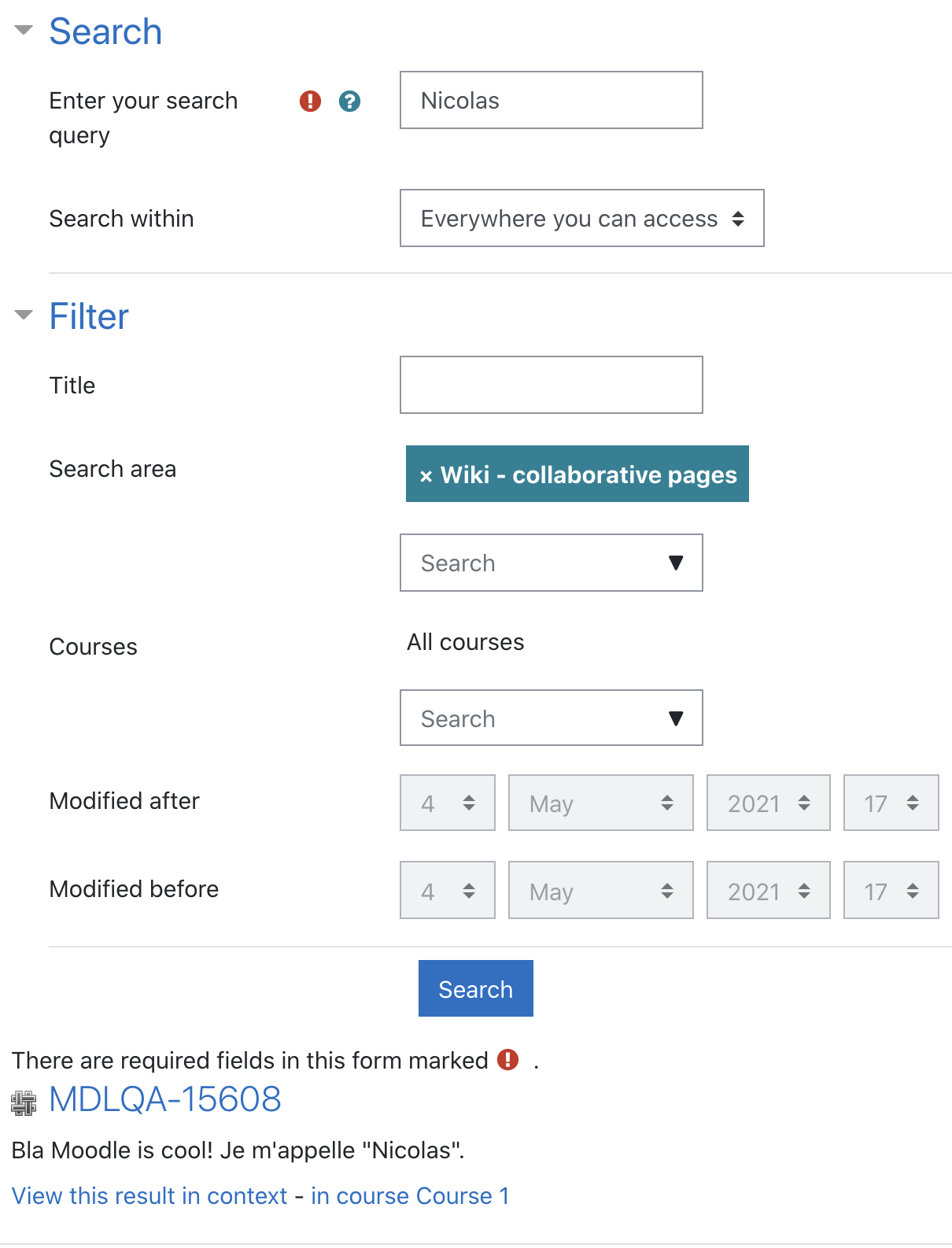Collapse the Search section triangle
952x1248 pixels.
[24, 31]
